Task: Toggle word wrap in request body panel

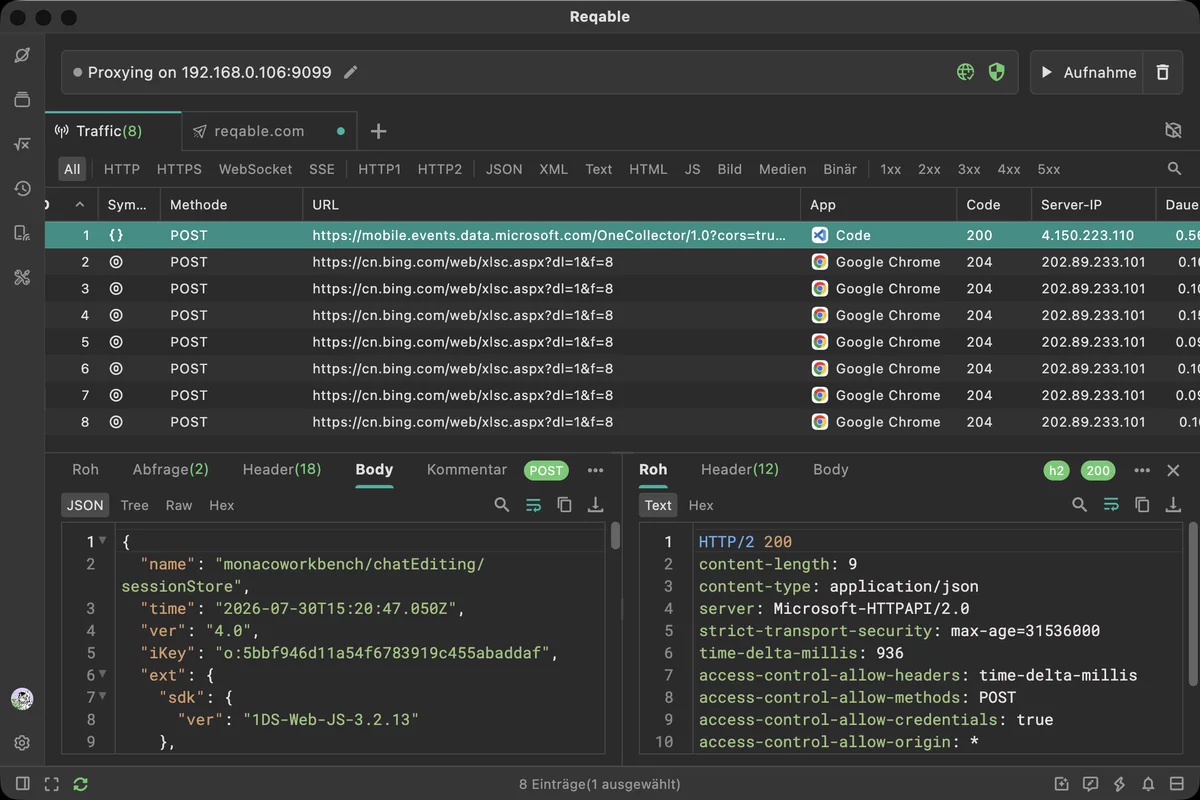Action: 533,505
